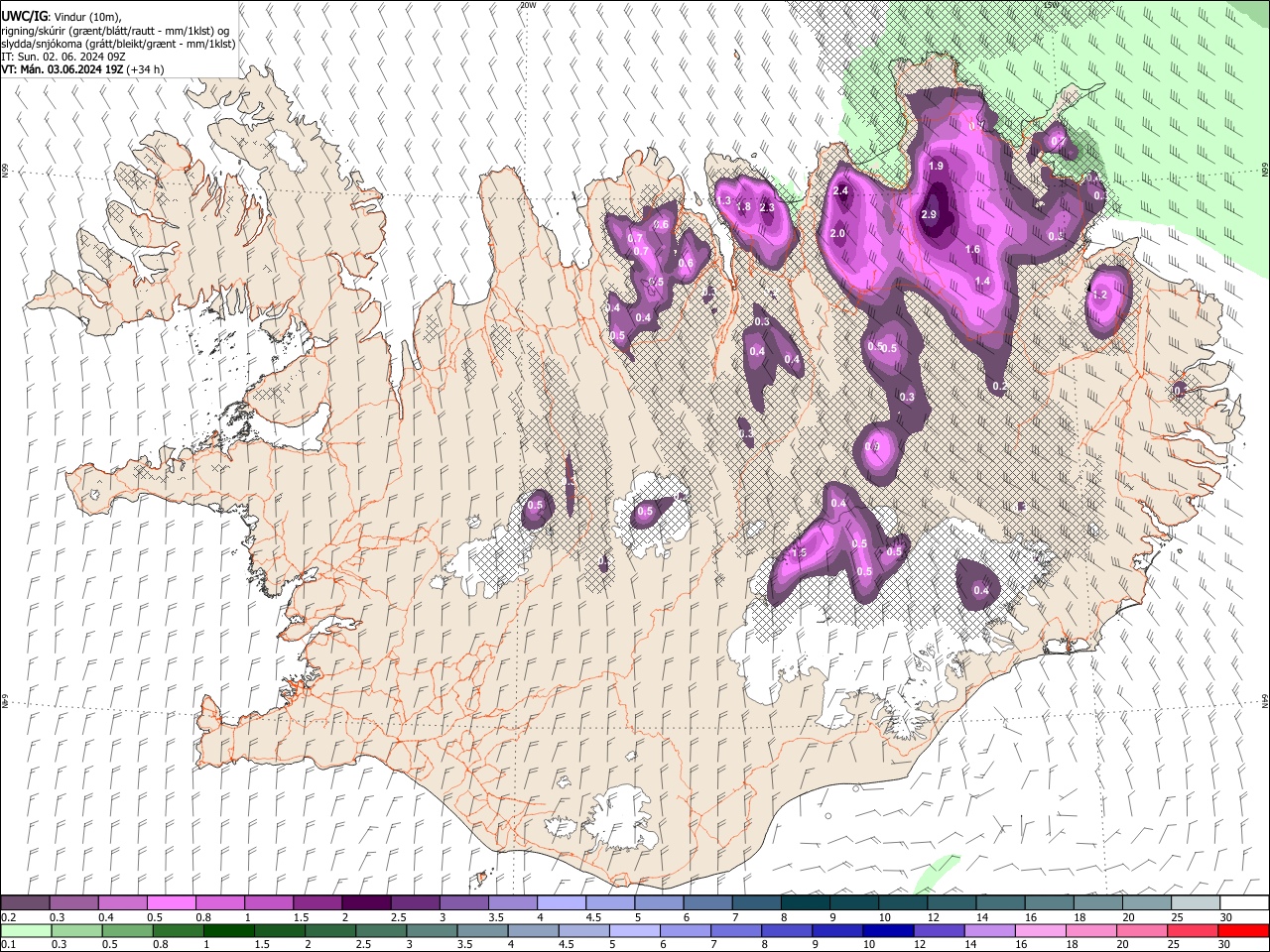Click the 'VT: Mán. 03.06.2024 19Z (+34 h)' line
The image size is (1270, 952).
(x=82, y=69)
